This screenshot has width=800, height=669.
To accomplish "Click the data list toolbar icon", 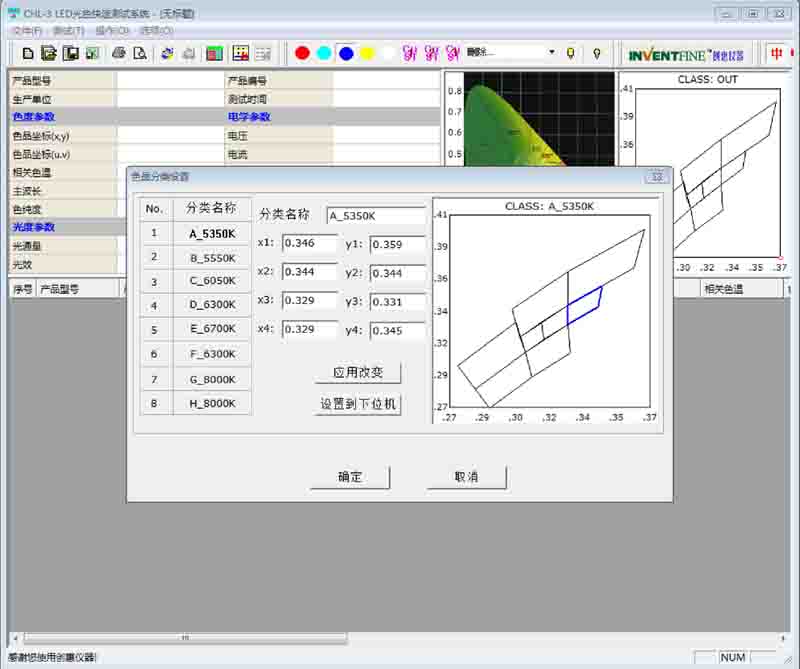I will click(263, 53).
